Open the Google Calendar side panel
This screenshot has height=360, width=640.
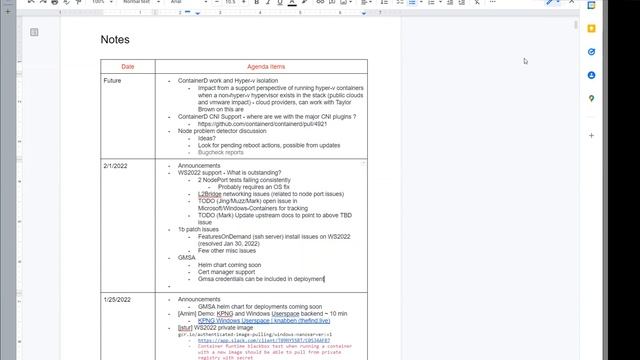(x=591, y=5)
